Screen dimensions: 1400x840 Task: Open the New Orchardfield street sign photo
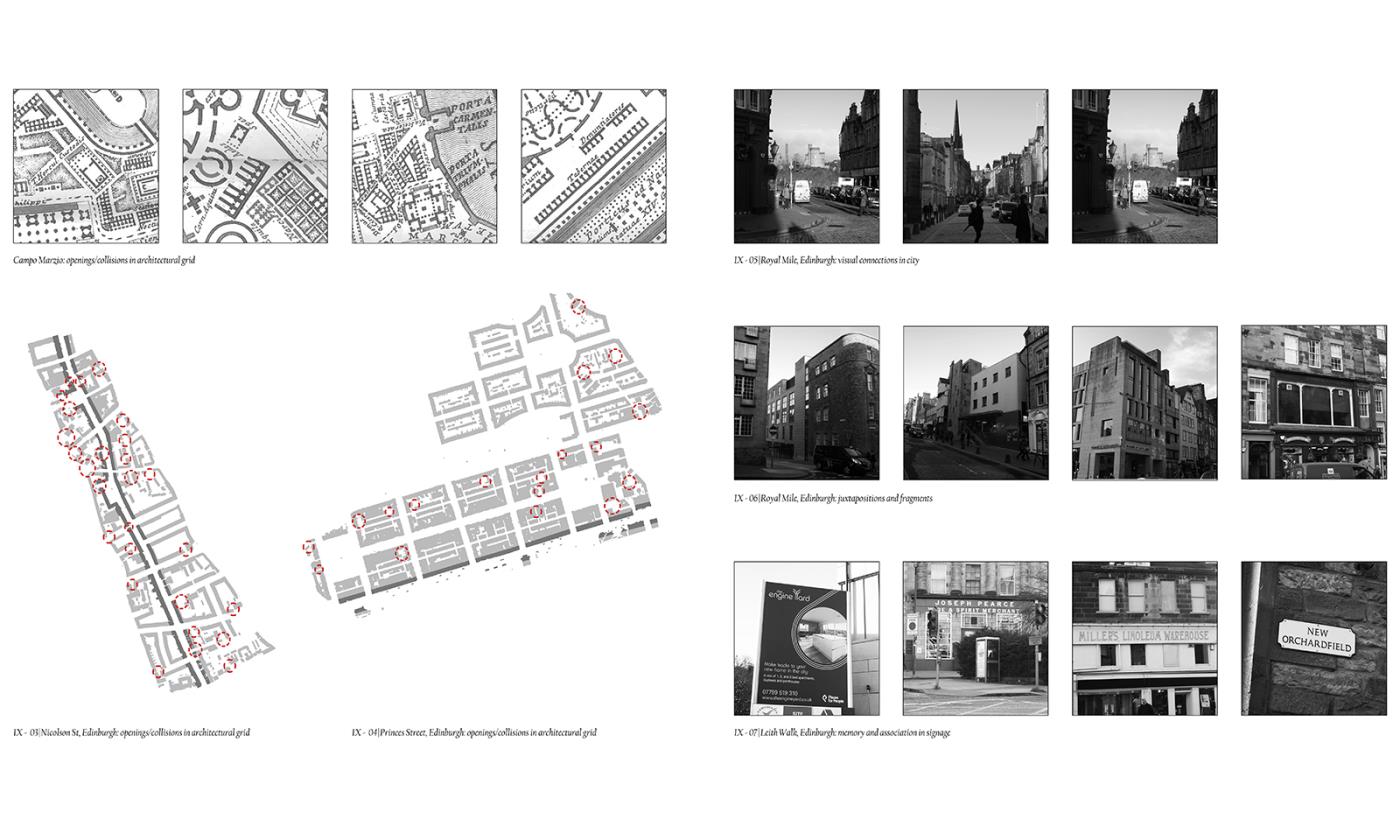click(1313, 638)
